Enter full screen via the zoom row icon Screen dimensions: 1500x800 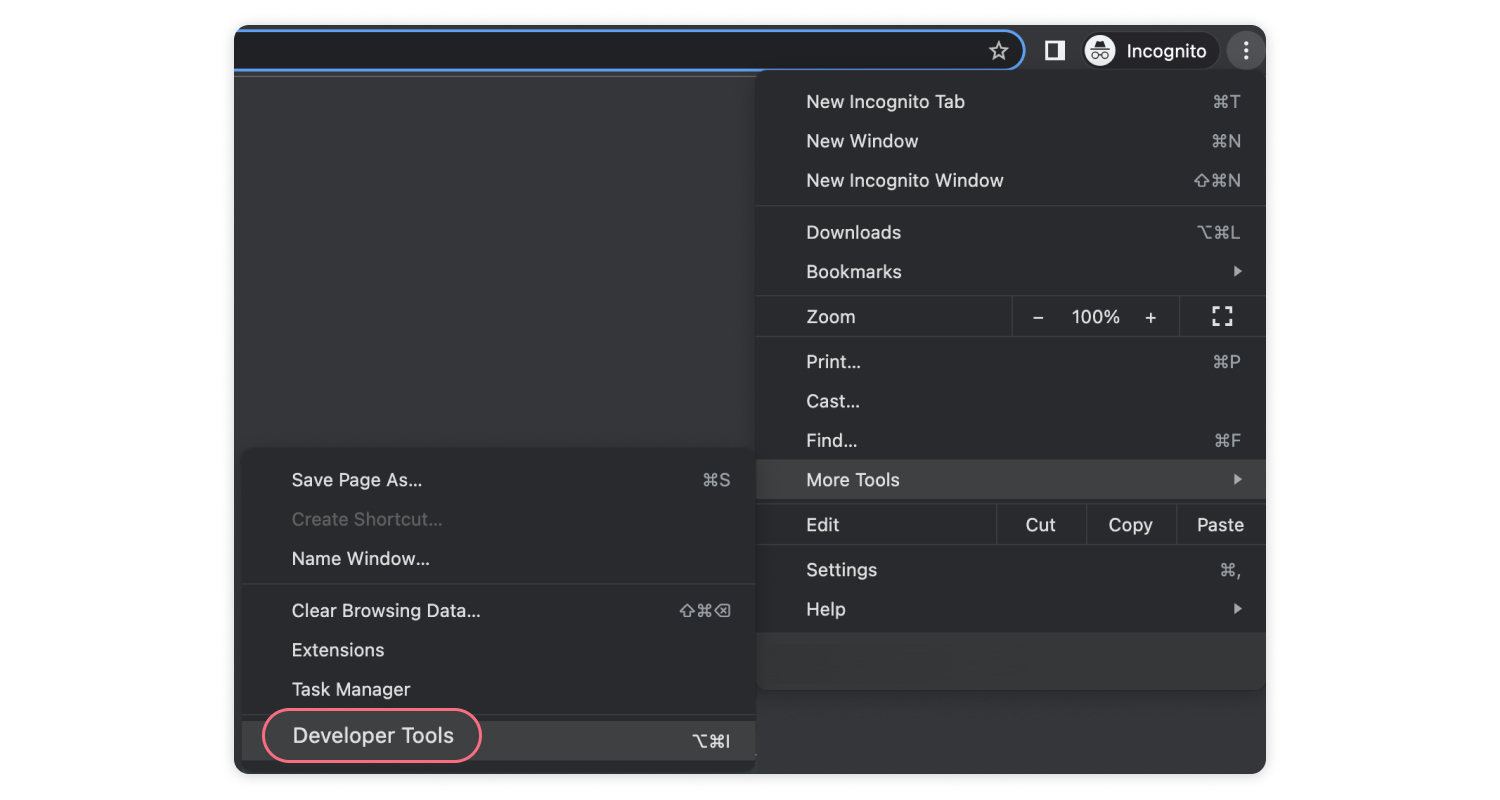click(1221, 316)
